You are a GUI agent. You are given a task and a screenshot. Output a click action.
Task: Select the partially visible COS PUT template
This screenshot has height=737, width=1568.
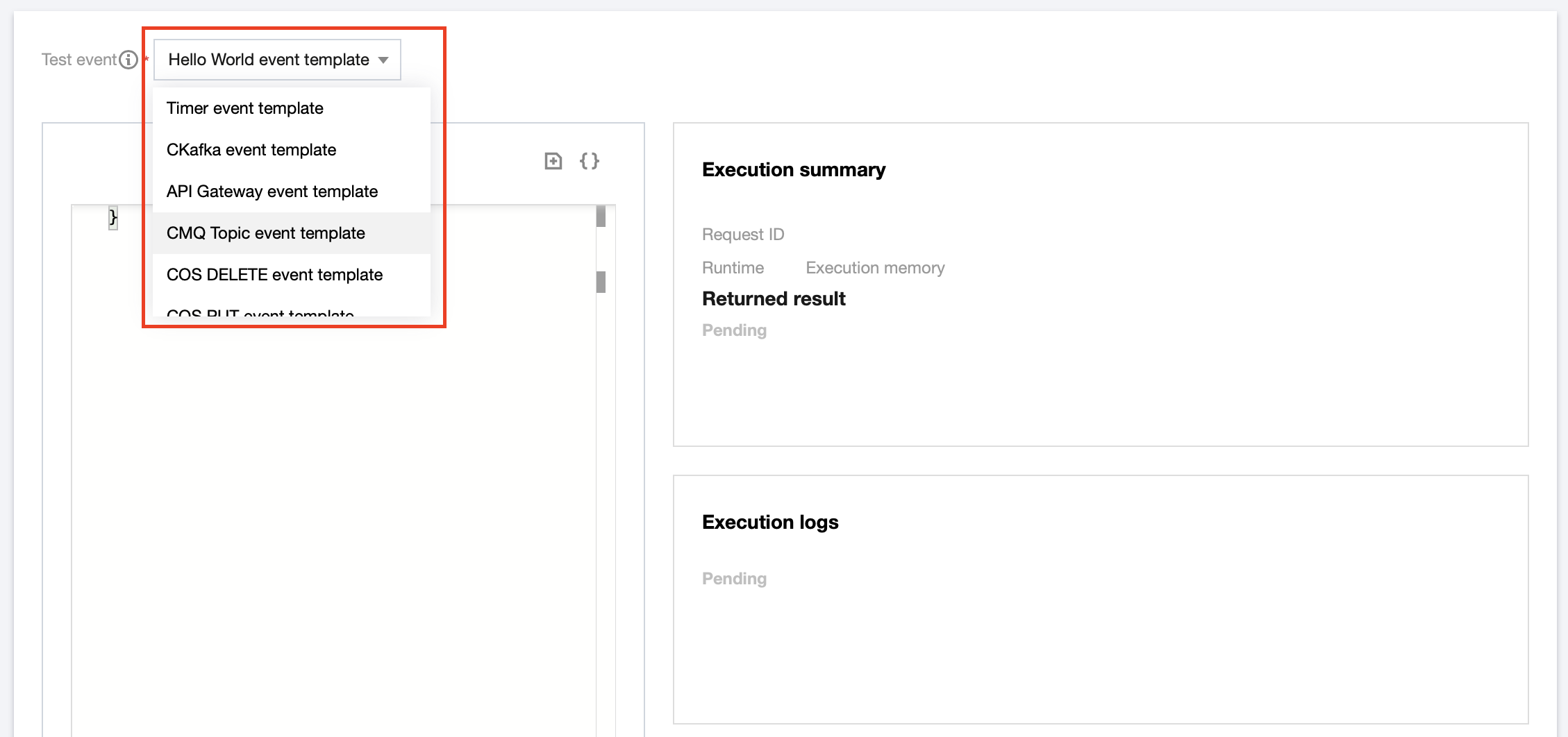click(x=260, y=312)
